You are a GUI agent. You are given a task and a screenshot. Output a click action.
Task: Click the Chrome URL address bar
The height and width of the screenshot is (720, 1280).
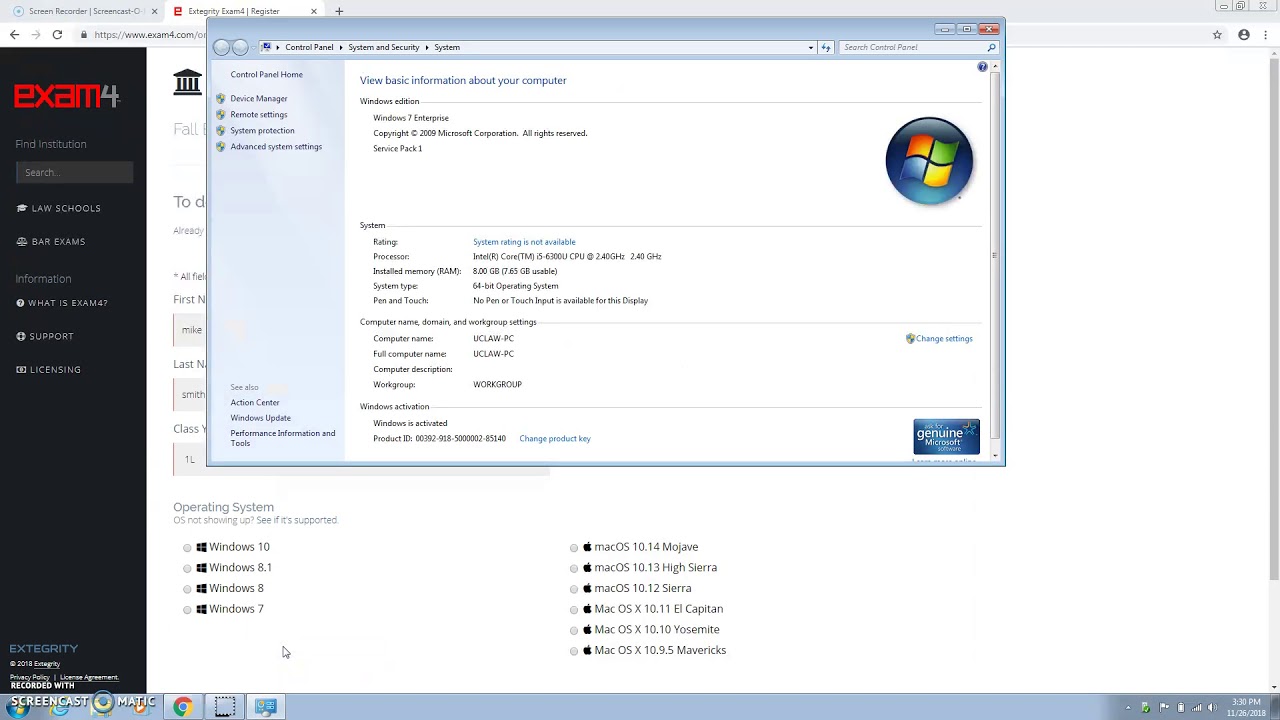pyautogui.click(x=150, y=34)
